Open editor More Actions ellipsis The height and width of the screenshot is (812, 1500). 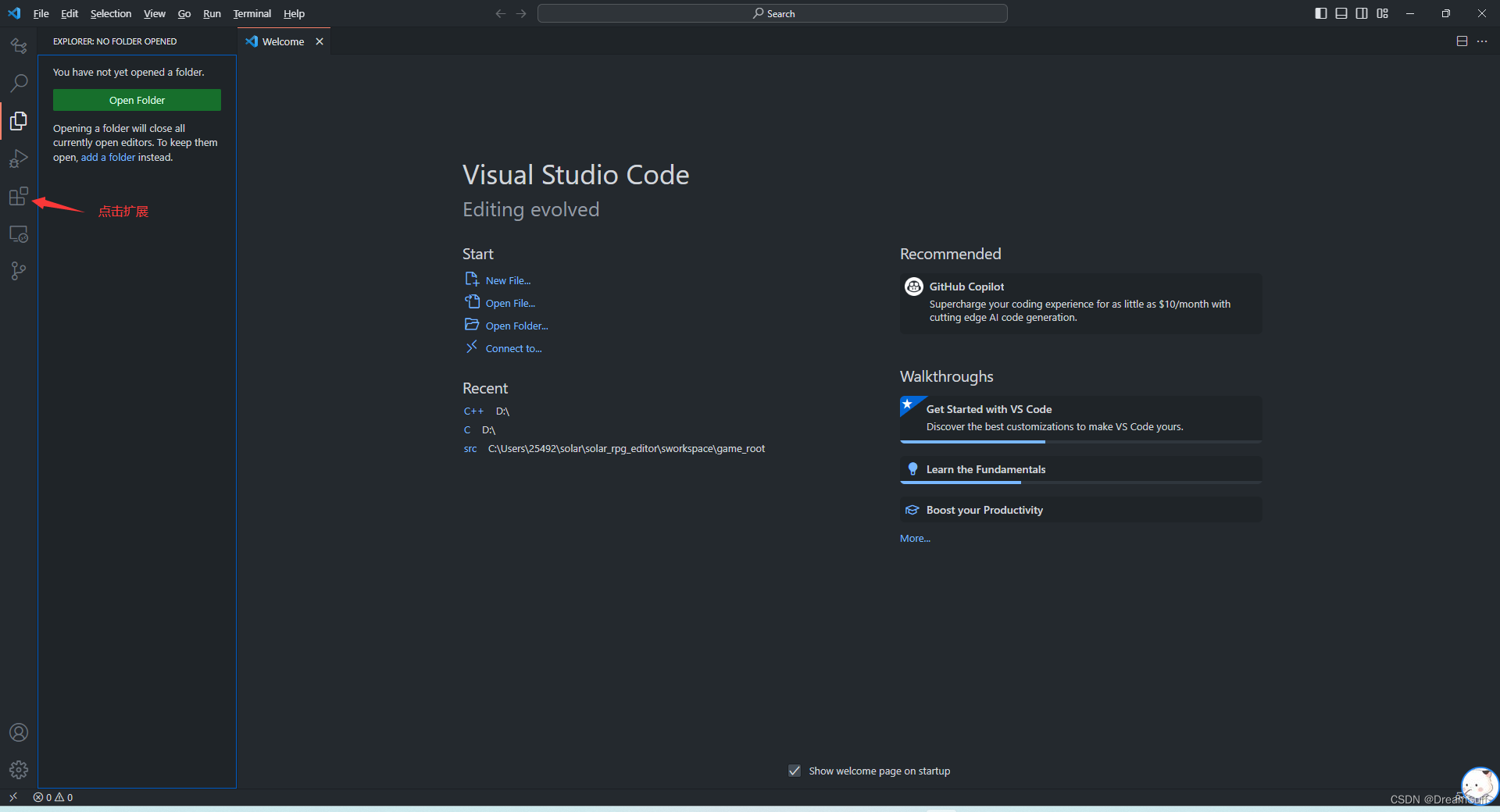click(1482, 41)
